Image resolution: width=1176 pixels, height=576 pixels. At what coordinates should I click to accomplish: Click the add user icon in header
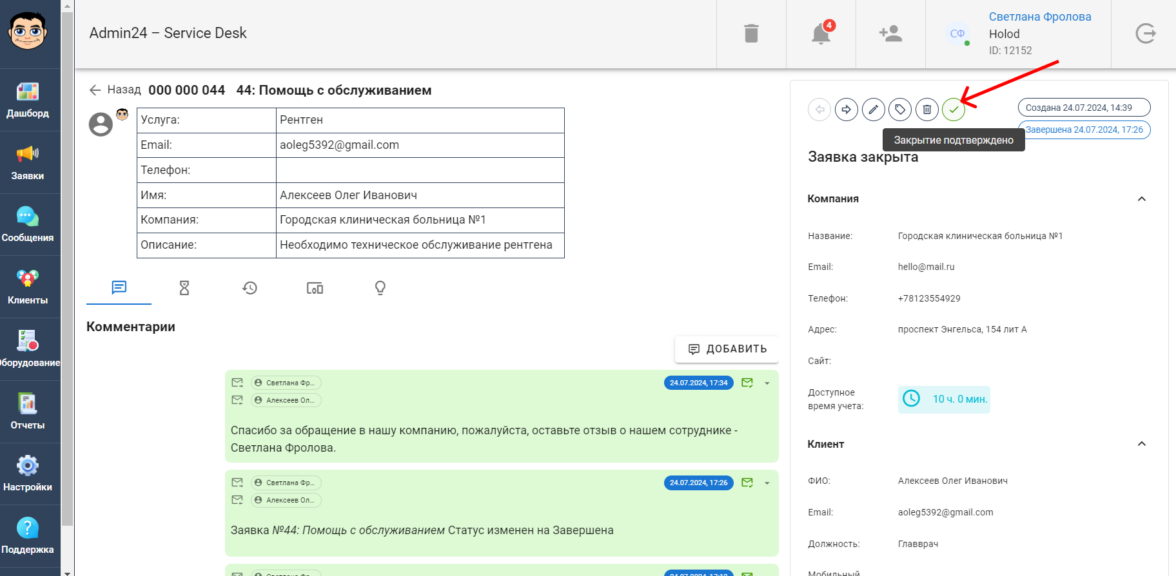coord(890,34)
